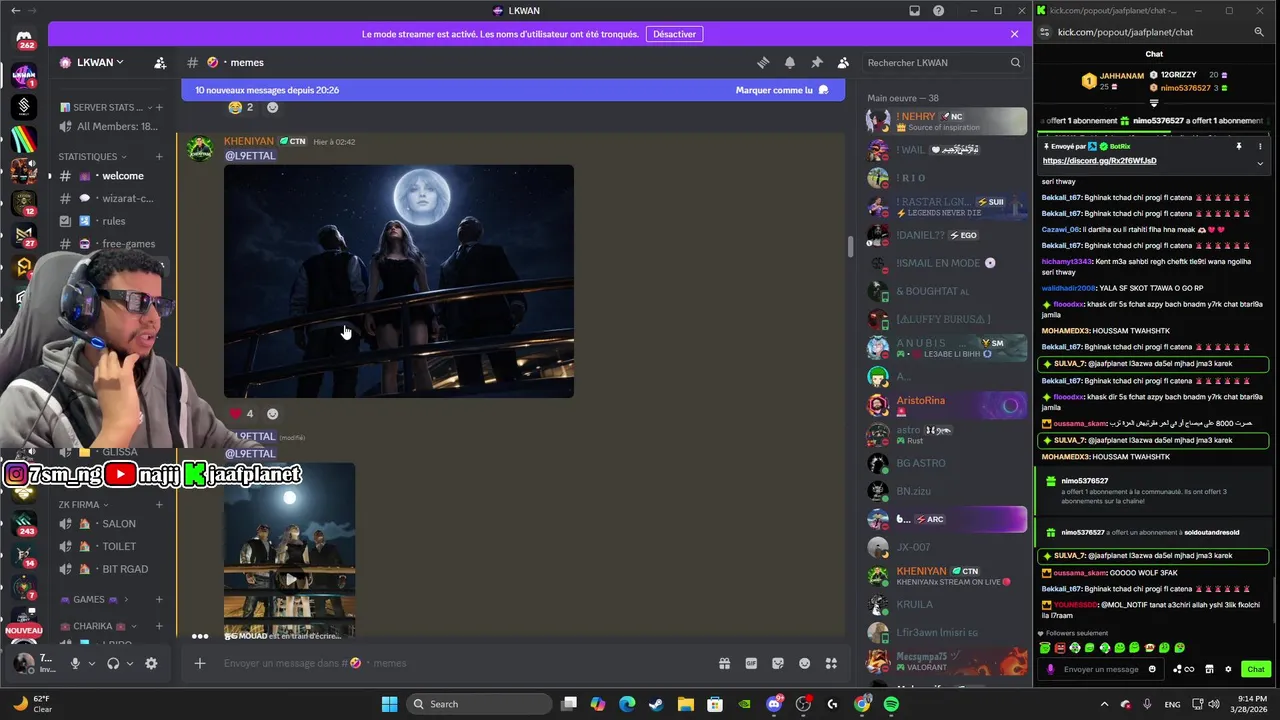This screenshot has width=1280, height=720.
Task: Open the gift icon in message bar
Action: click(724, 663)
